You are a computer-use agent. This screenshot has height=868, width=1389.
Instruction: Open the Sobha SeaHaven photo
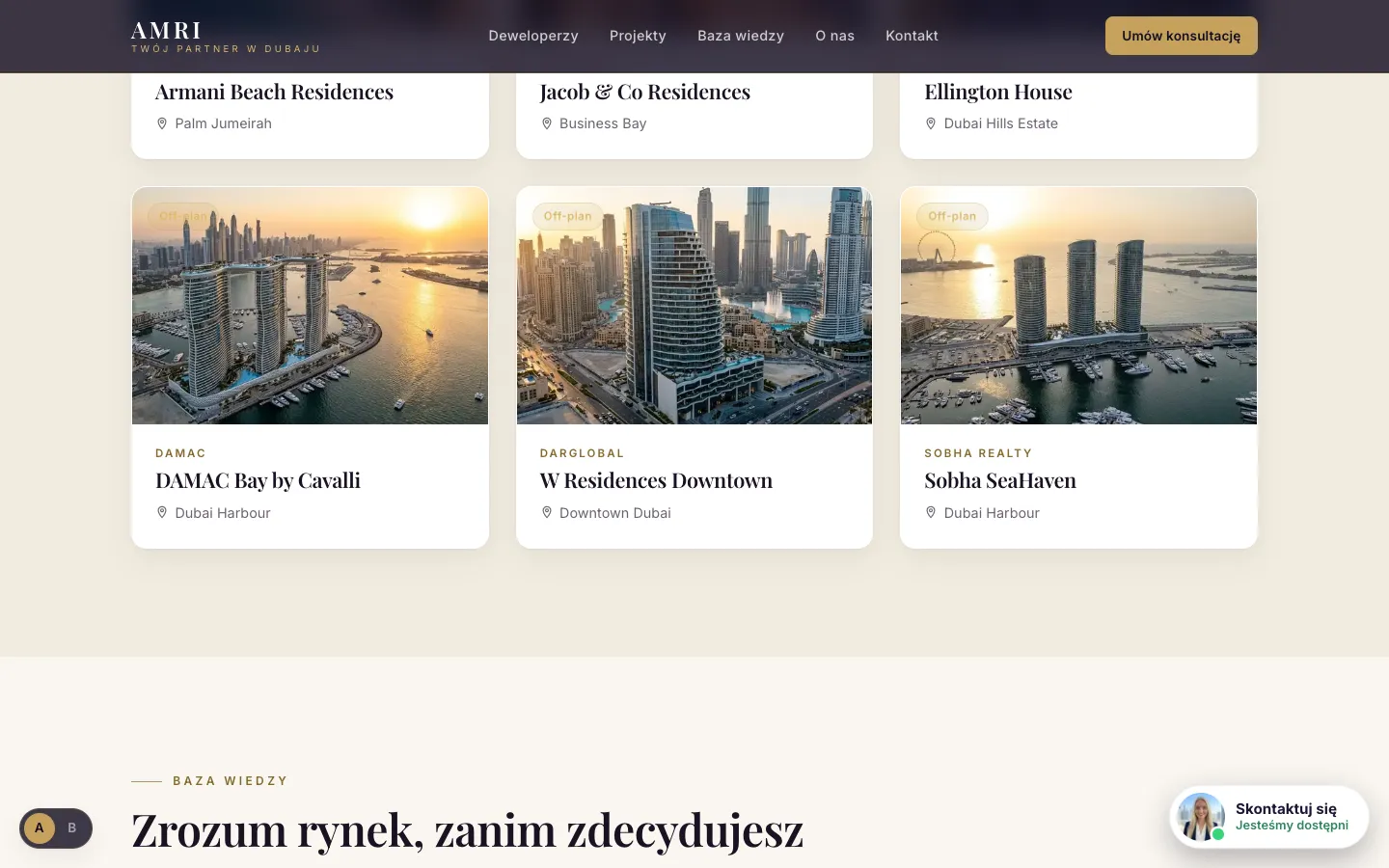point(1078,306)
